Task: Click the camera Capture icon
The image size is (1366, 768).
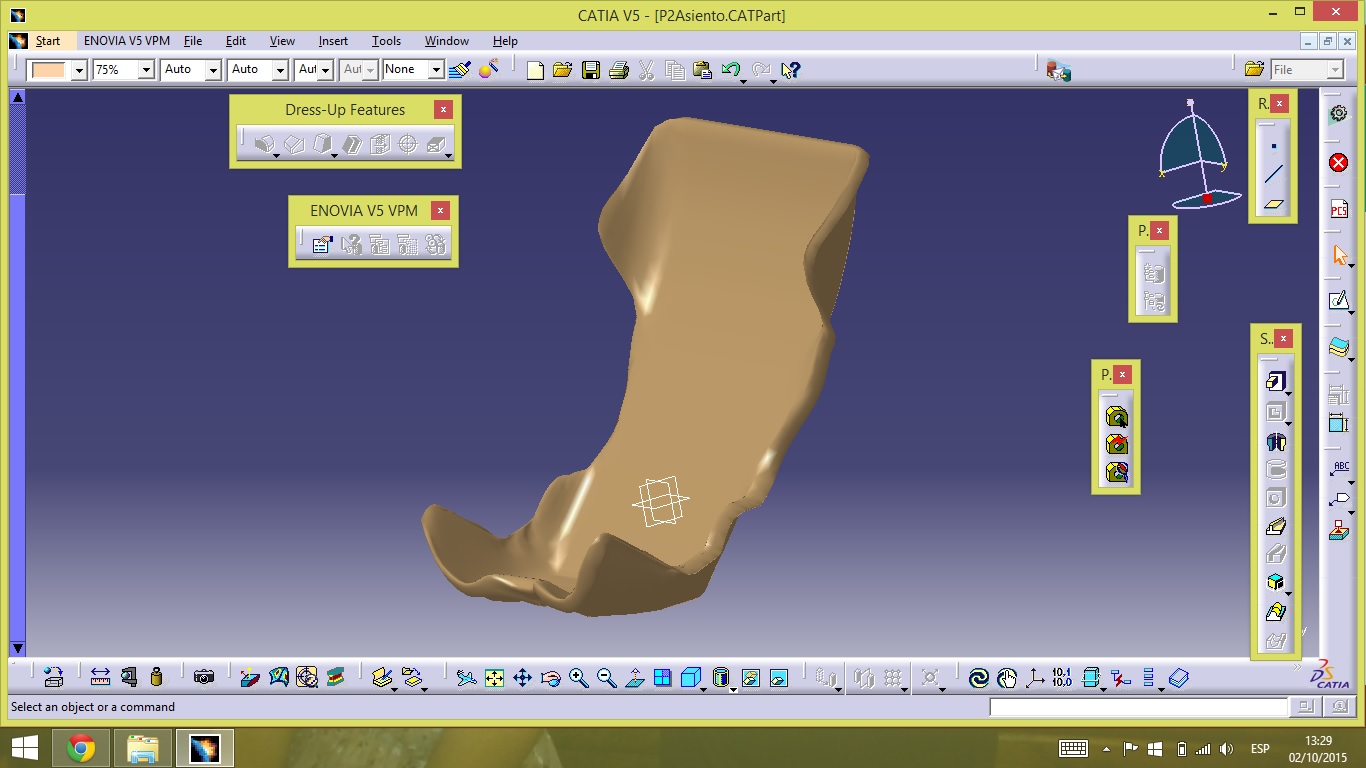Action: pyautogui.click(x=204, y=677)
